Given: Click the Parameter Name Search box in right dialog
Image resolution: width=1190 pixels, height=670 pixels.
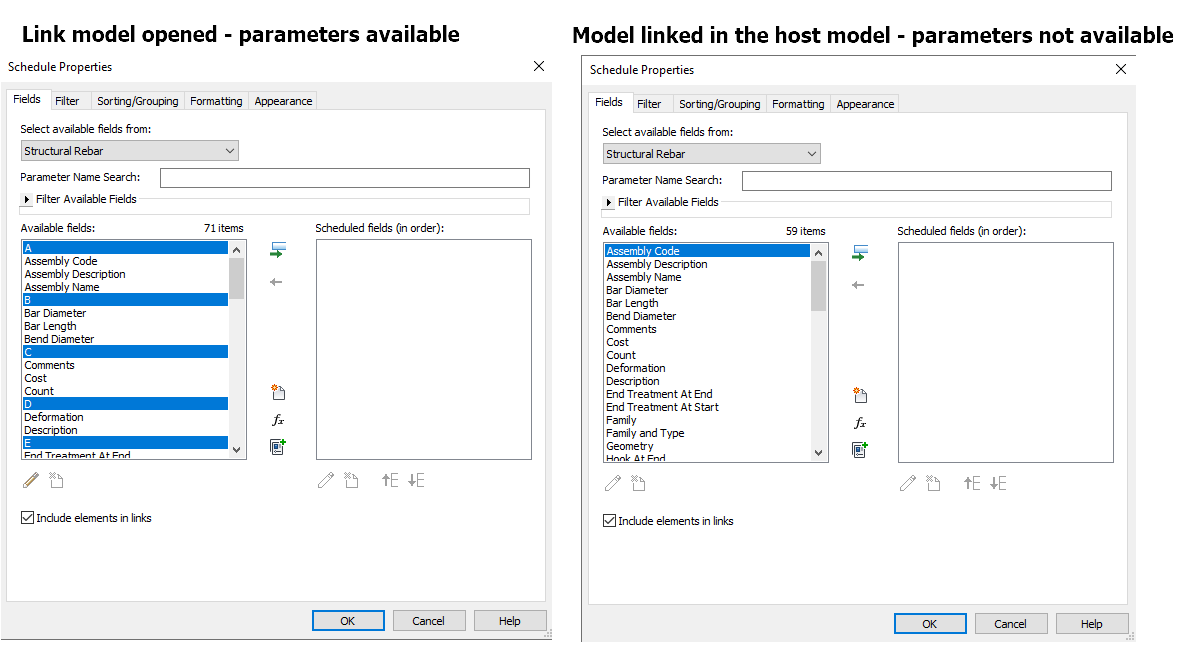Looking at the screenshot, I should coord(926,181).
